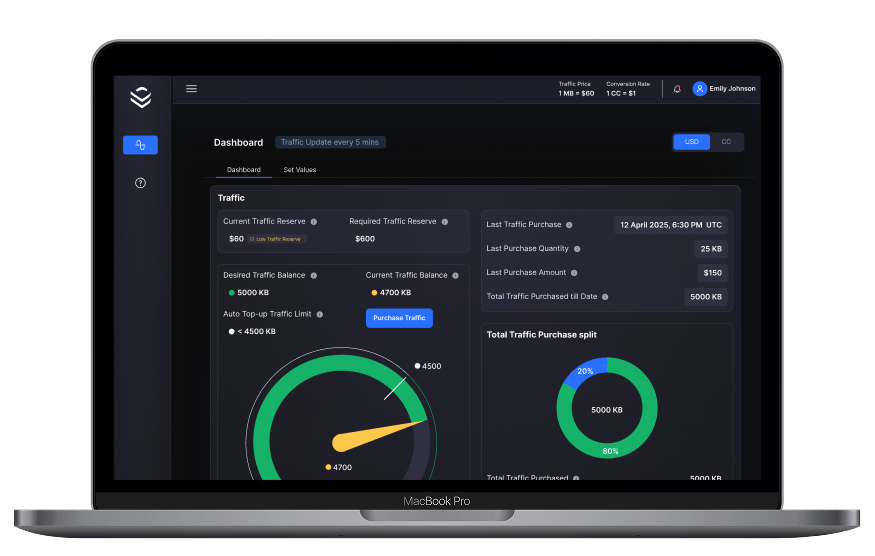Image resolution: width=875 pixels, height=556 pixels.
Task: Click the layered logo icon in sidebar
Action: (141, 97)
